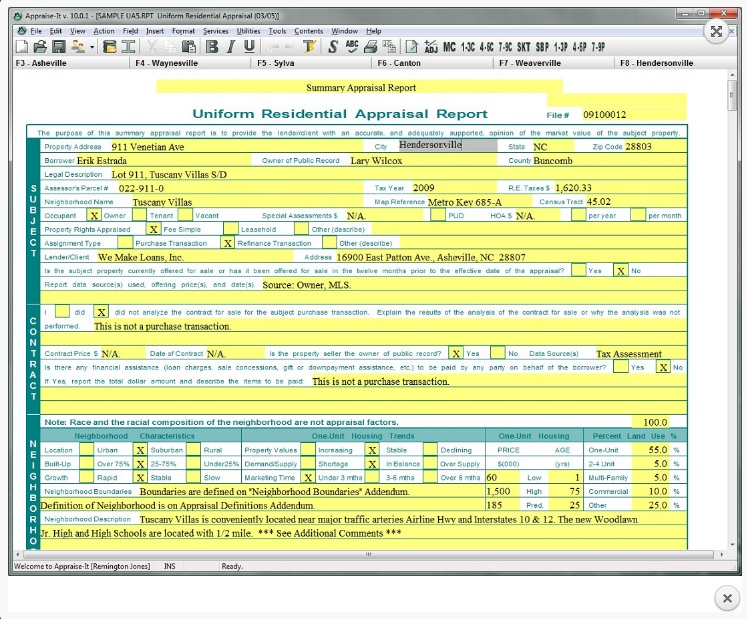Select the F3 - Asheville shortcut

click(41, 63)
